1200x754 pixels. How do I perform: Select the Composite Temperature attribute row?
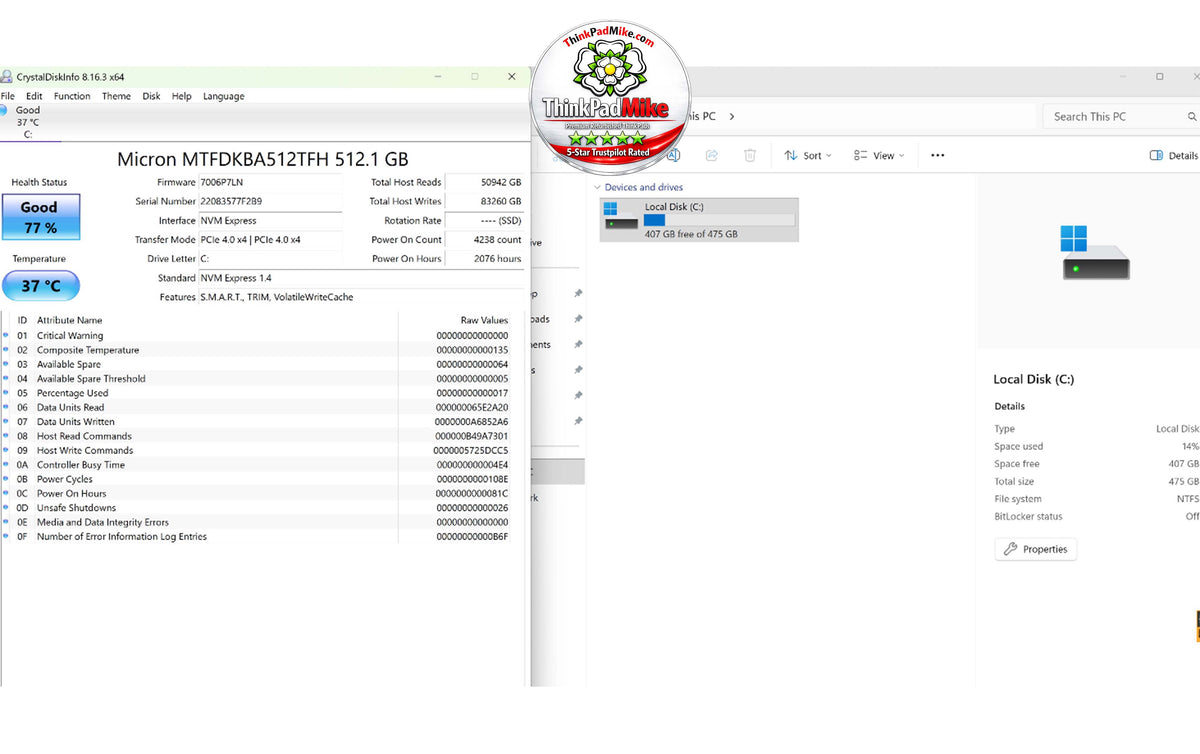(262, 350)
